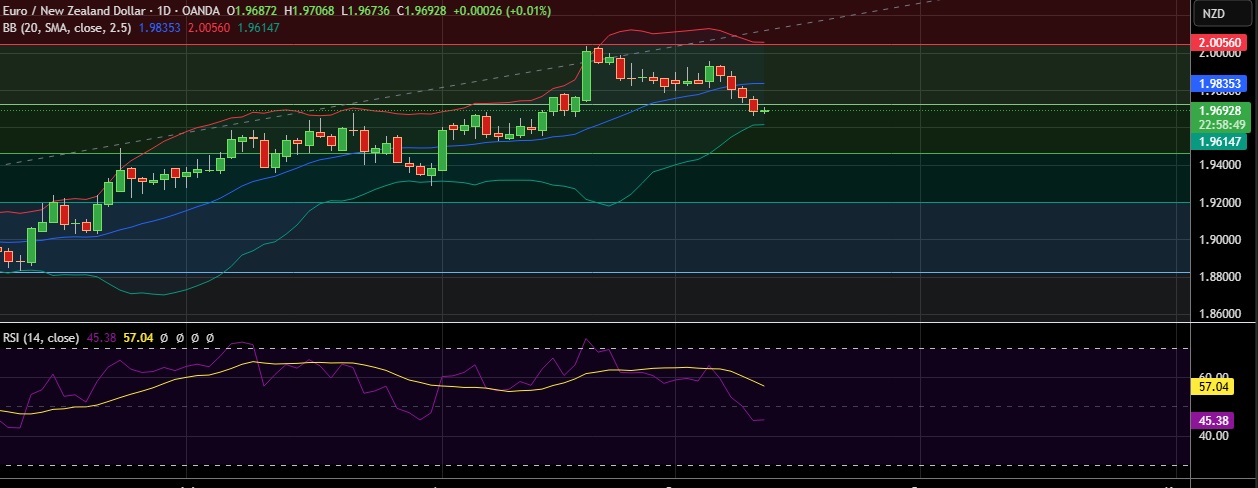The height and width of the screenshot is (488, 1258).
Task: Click the 1.90000 price scale label
Action: click(x=1219, y=240)
